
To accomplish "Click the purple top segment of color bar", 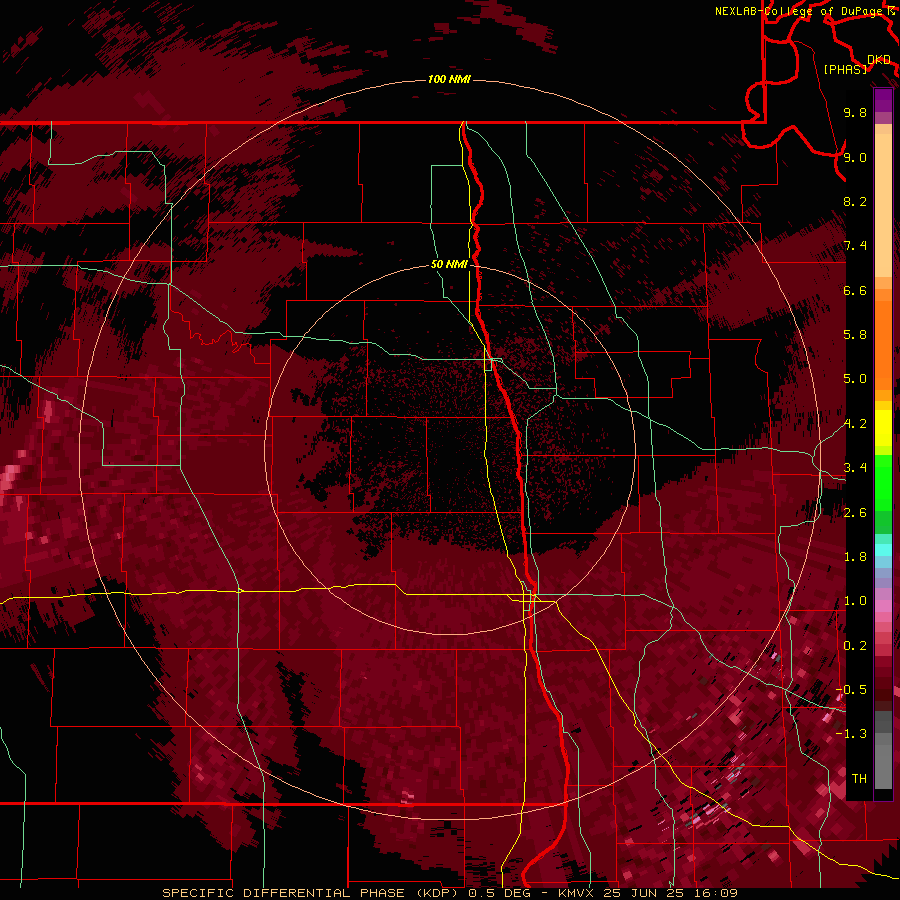I will point(883,100).
